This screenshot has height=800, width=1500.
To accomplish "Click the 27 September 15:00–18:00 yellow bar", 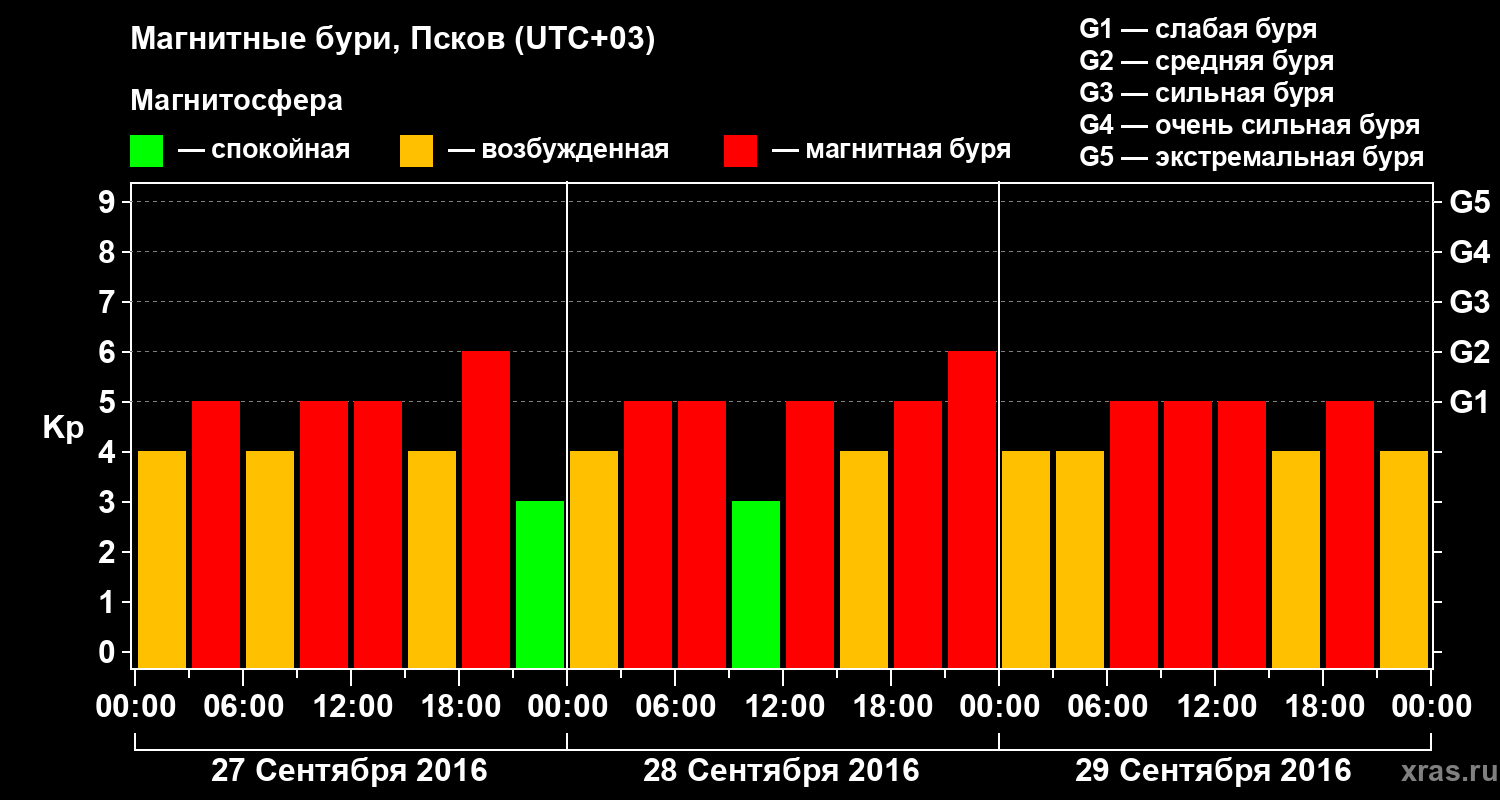I will click(x=432, y=559).
